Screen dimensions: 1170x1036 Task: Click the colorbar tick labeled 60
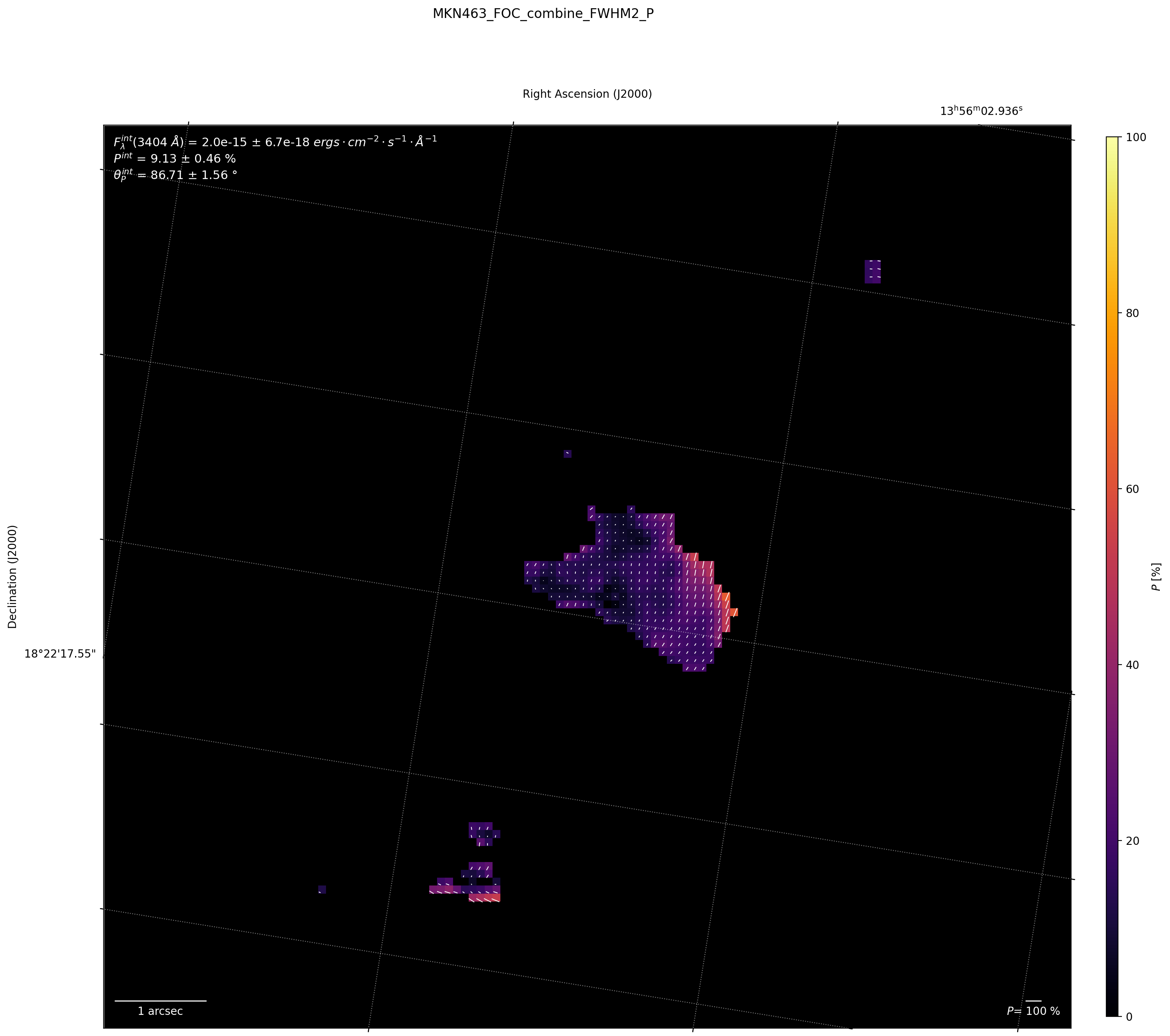click(1132, 489)
